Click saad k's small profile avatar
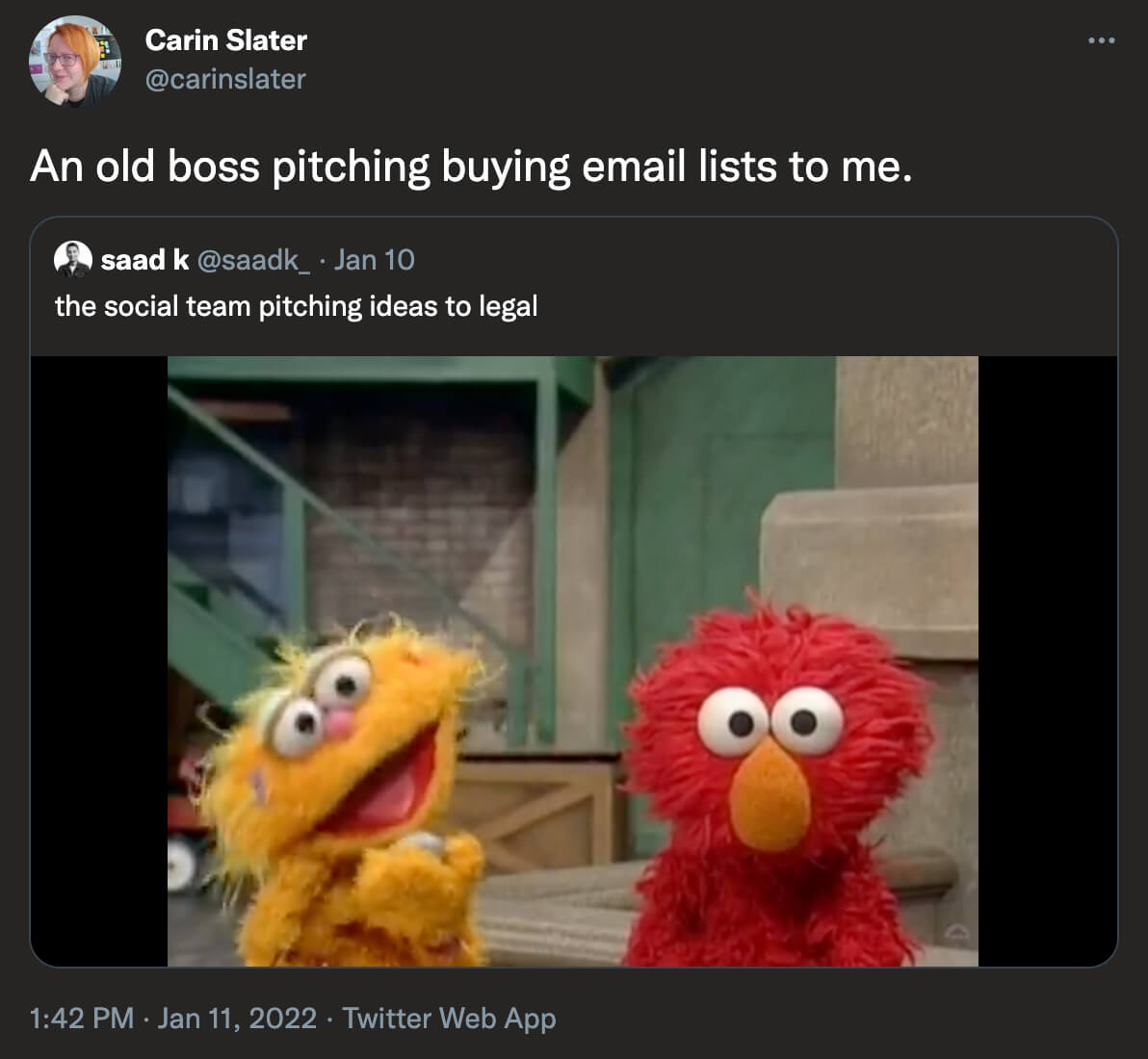 click(72, 259)
